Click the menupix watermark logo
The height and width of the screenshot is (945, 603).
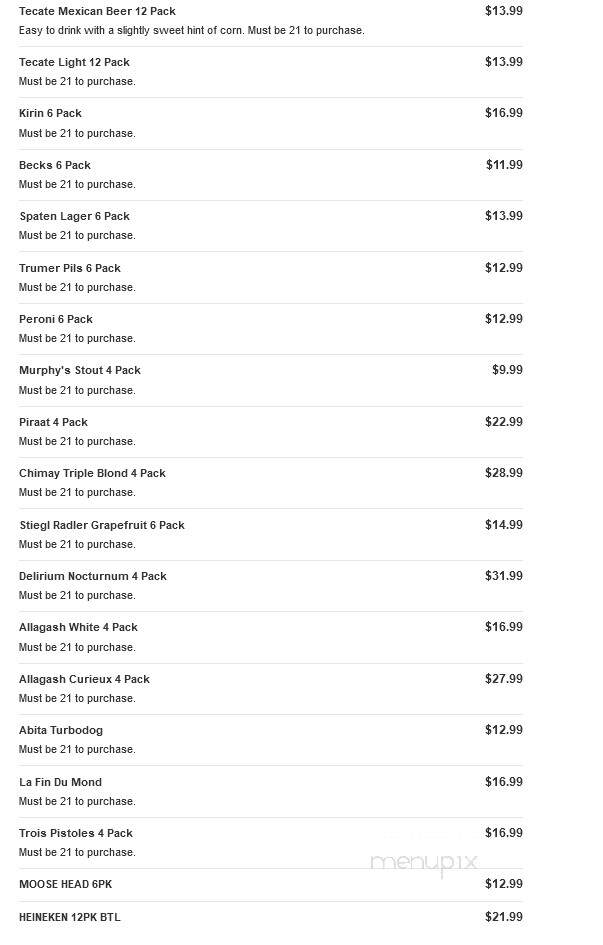coord(423,864)
